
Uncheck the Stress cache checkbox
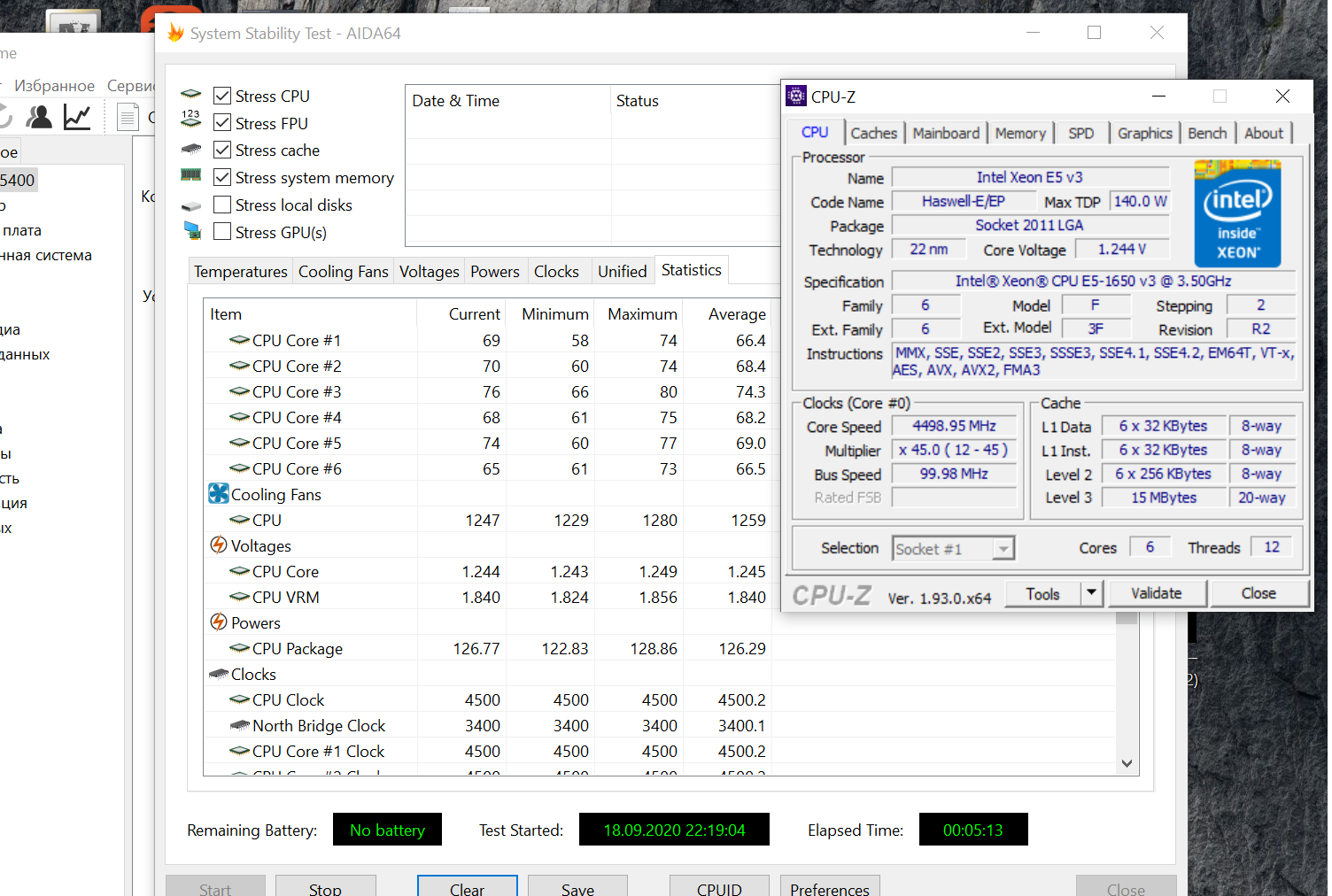pyautogui.click(x=222, y=150)
